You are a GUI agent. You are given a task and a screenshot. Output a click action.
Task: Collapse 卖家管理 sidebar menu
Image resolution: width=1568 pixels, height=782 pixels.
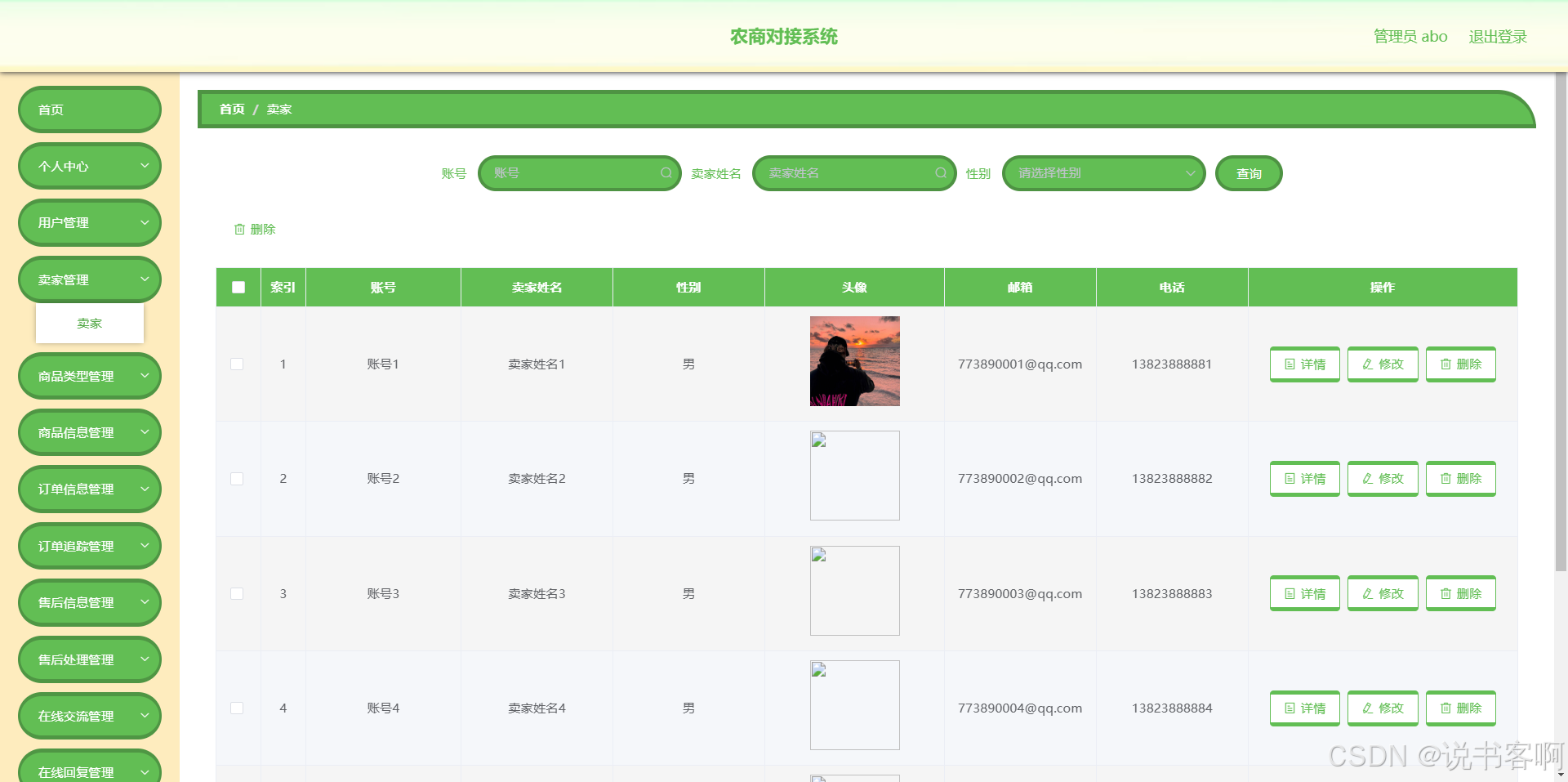point(90,279)
